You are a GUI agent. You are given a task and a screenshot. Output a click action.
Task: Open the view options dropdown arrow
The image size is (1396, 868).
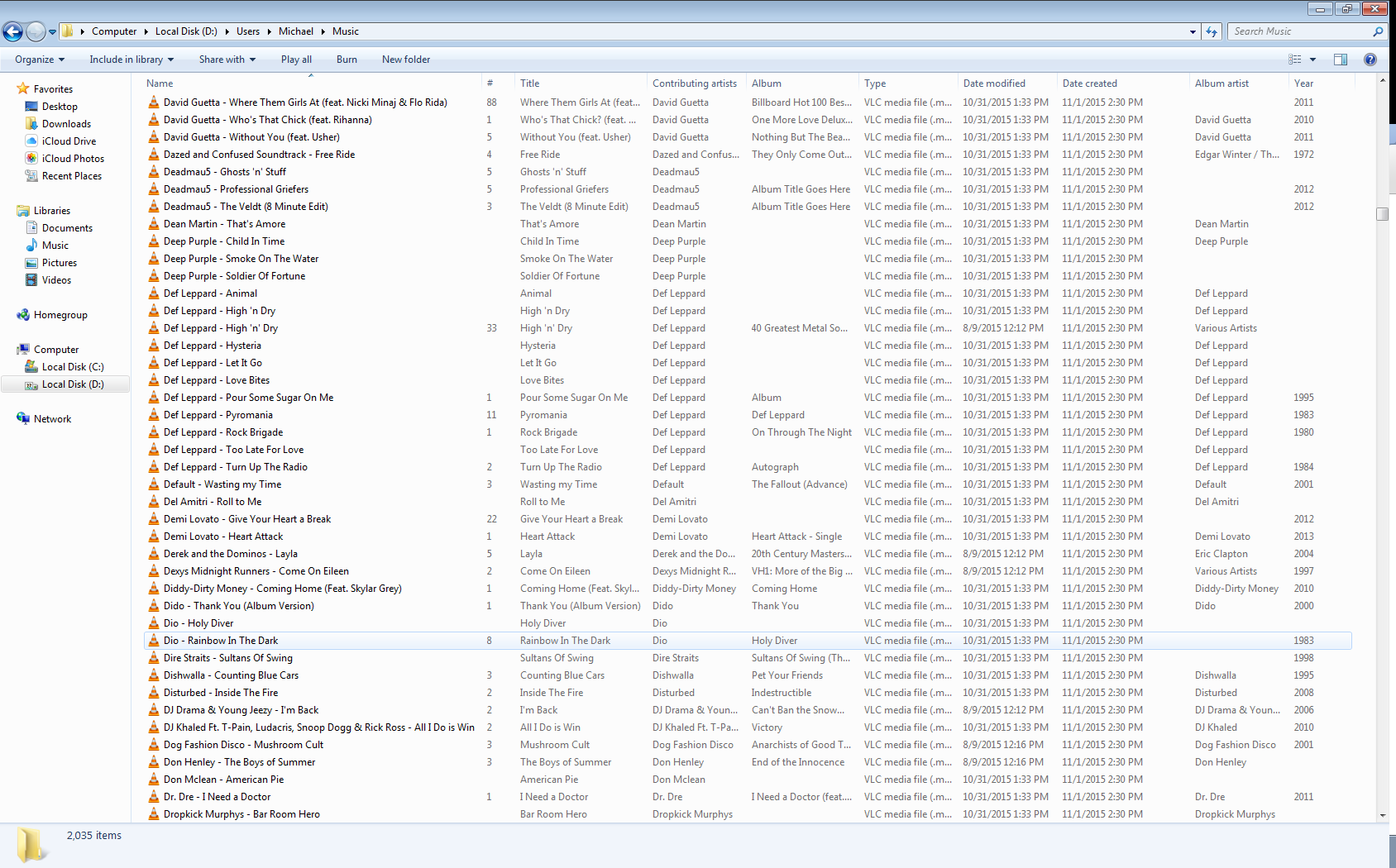pos(1312,60)
